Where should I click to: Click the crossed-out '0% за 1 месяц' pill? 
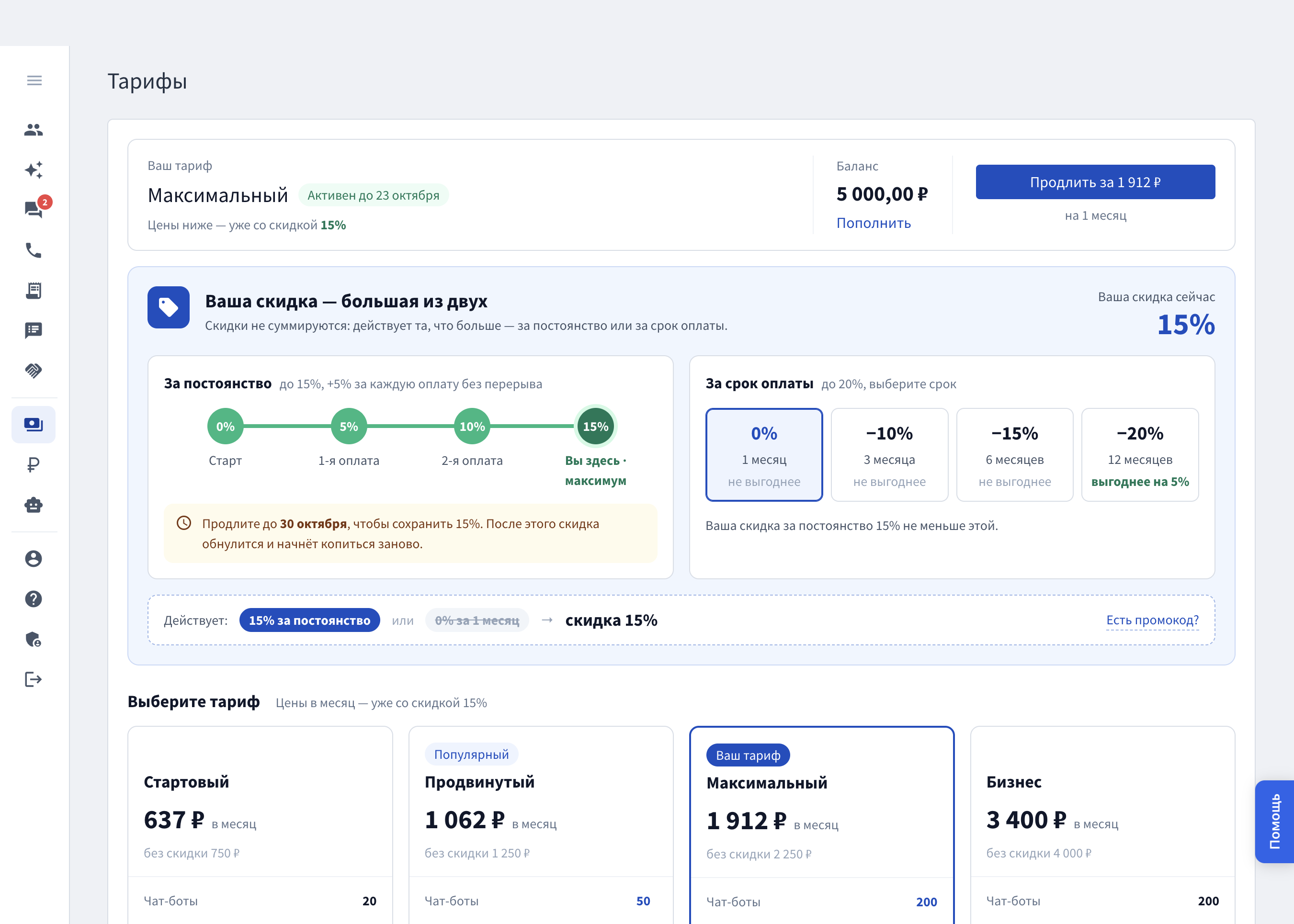477,620
